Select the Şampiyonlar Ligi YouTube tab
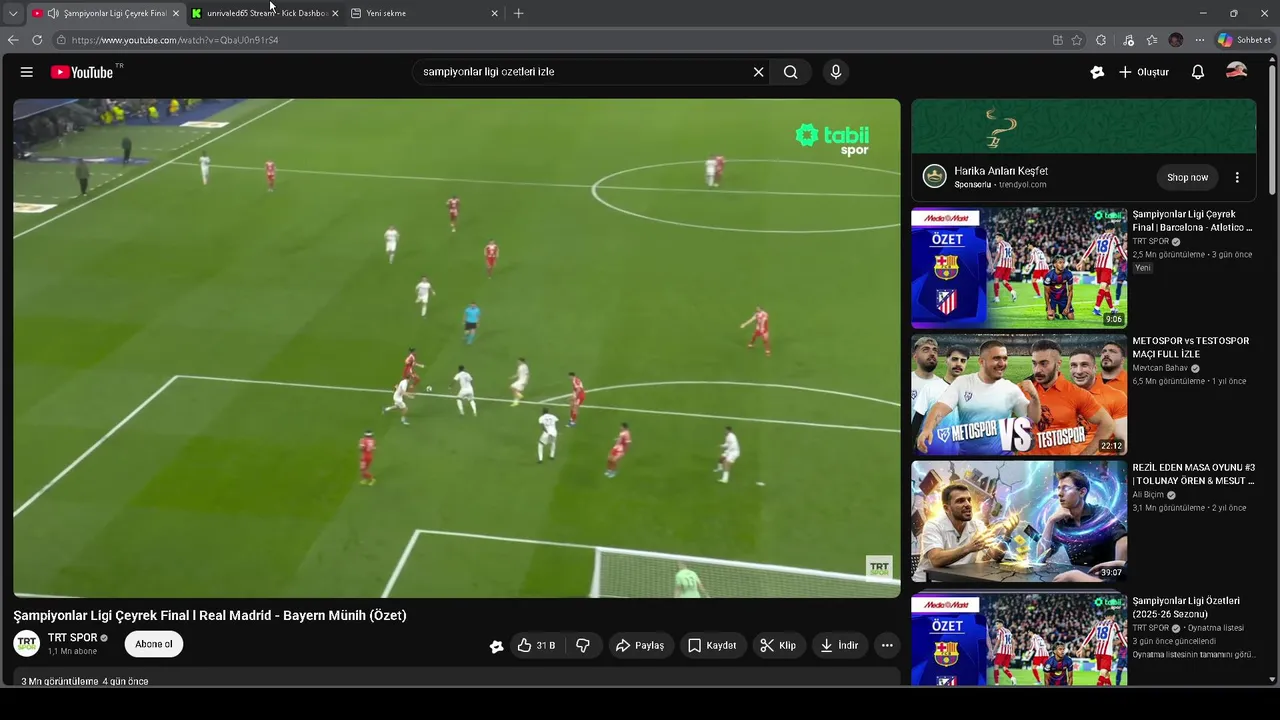Viewport: 1280px width, 720px height. 107,13
